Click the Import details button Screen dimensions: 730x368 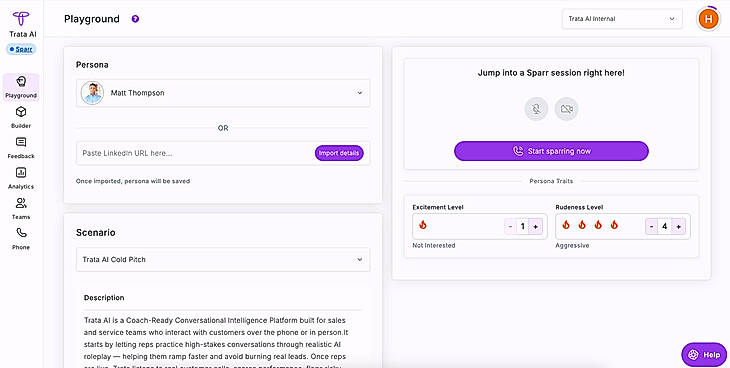339,153
